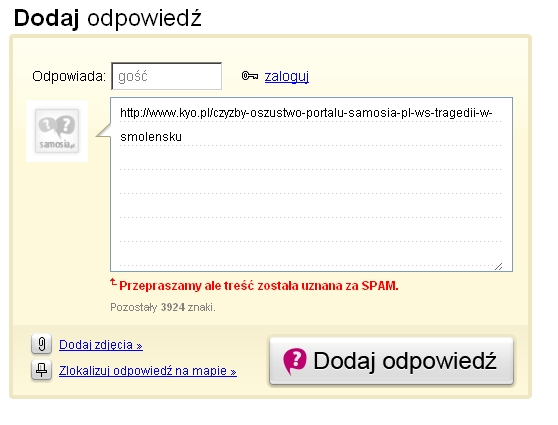
Task: Focus the Odpowiada name field showing gość
Action: pyautogui.click(x=167, y=76)
